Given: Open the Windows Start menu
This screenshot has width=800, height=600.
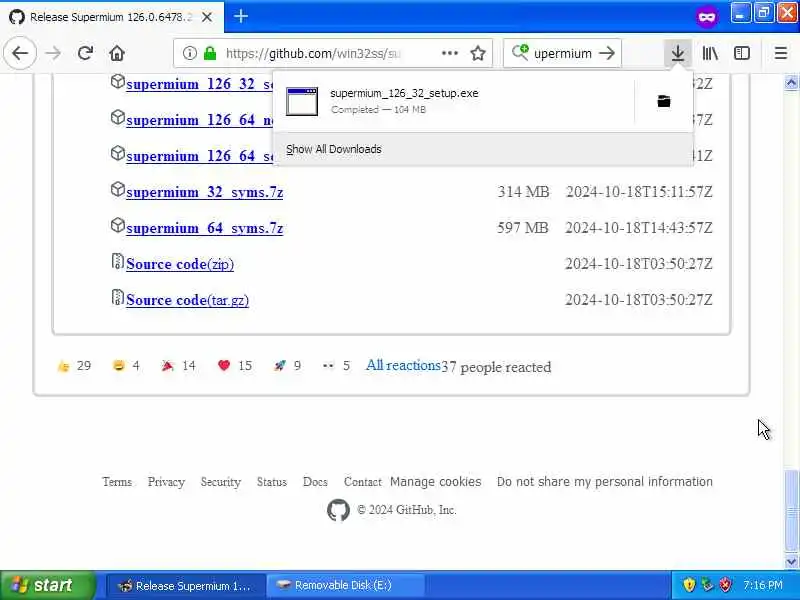Looking at the screenshot, I should [x=47, y=585].
